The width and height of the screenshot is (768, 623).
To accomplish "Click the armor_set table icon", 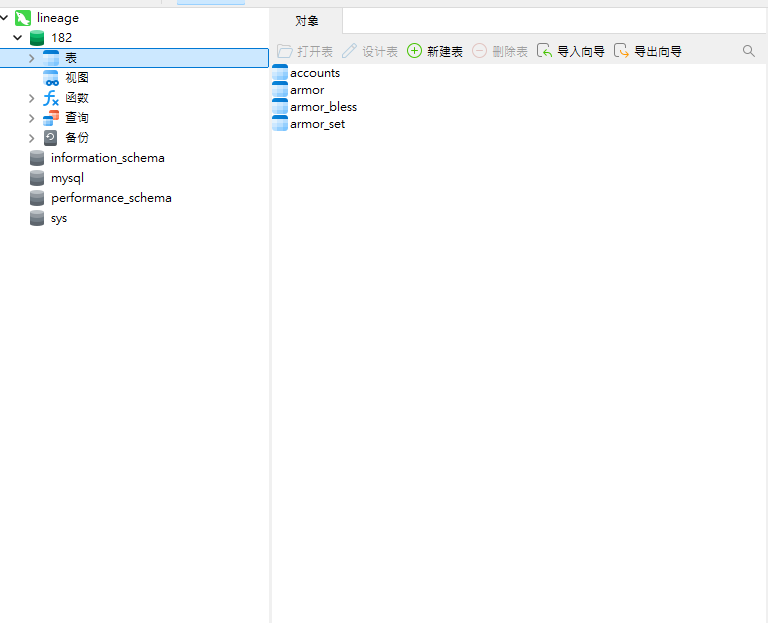I will click(280, 123).
